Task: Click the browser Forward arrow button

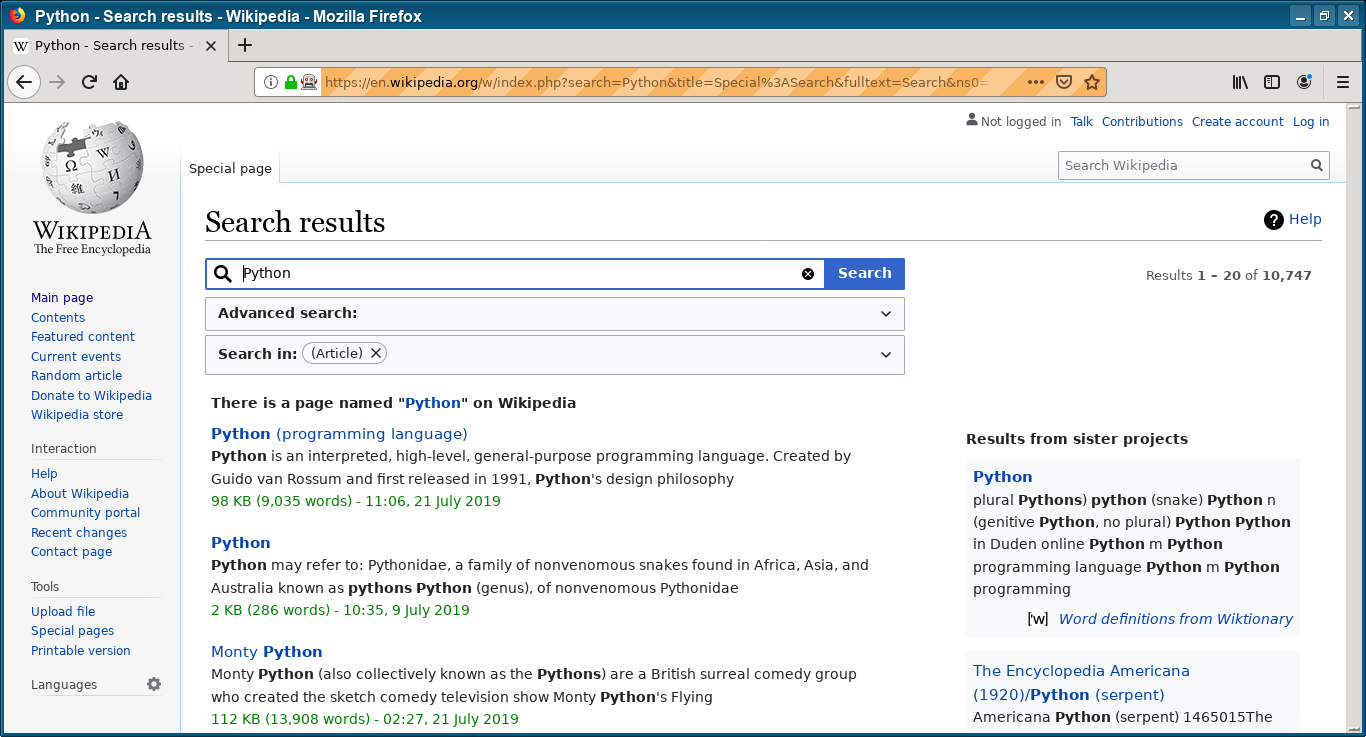Action: pyautogui.click(x=57, y=82)
